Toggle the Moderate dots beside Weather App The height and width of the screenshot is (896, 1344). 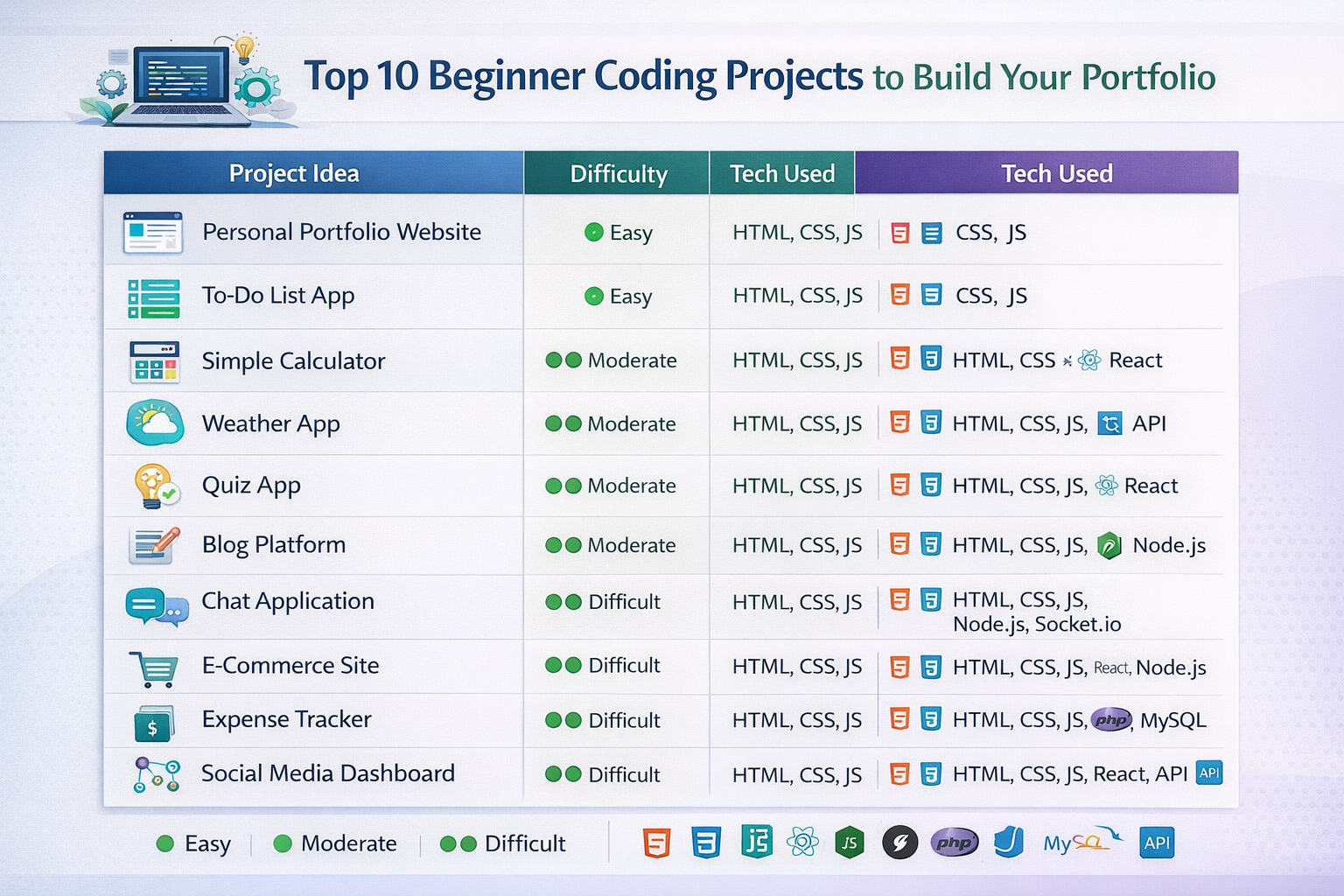[564, 423]
